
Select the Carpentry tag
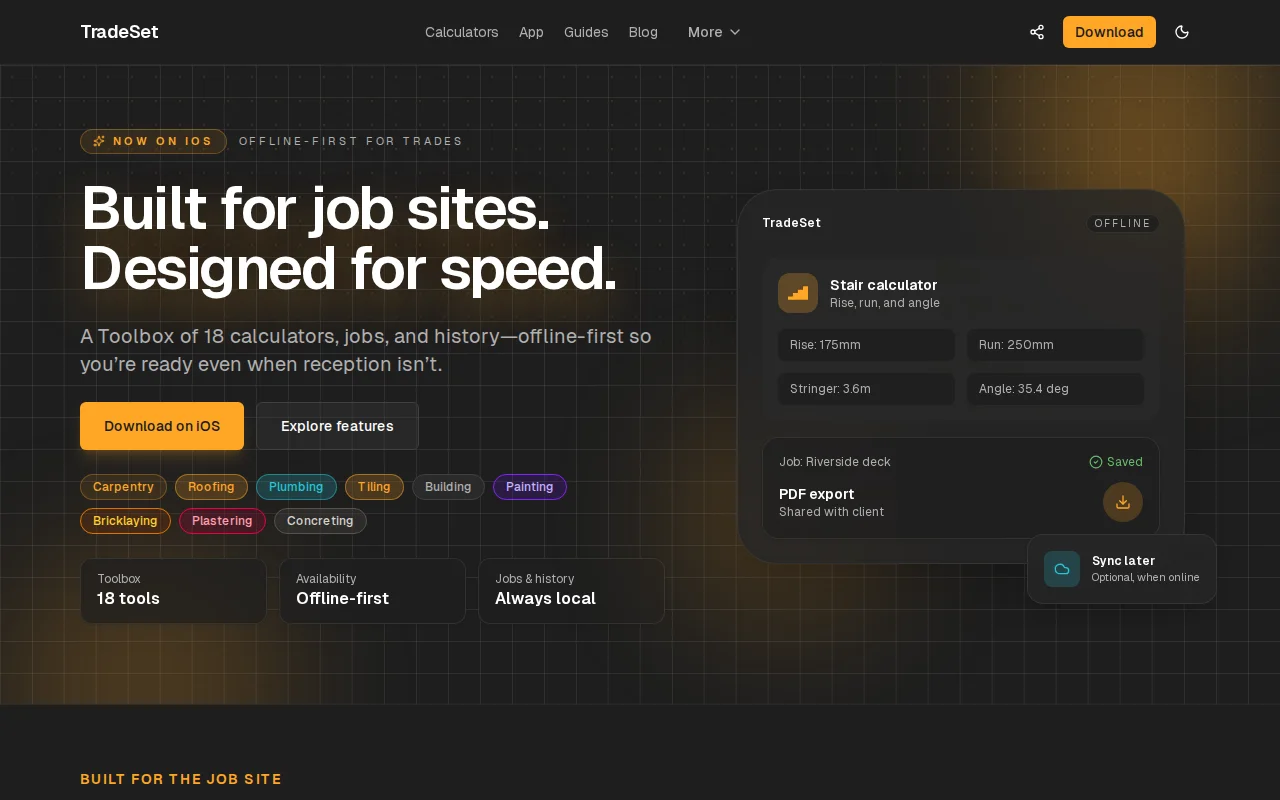[x=123, y=487]
